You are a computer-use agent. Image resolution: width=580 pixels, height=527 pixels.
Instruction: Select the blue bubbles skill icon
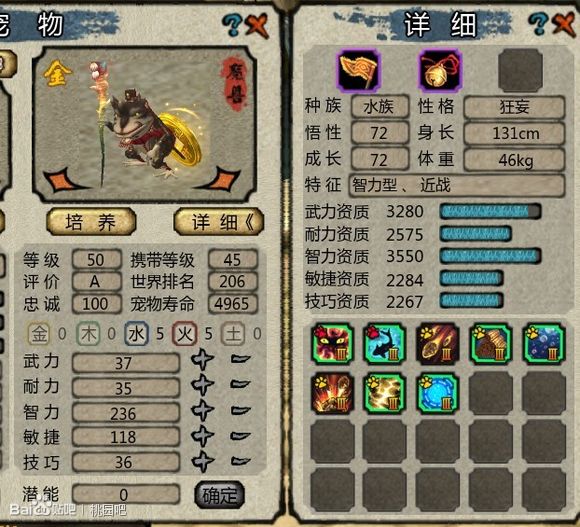click(544, 344)
